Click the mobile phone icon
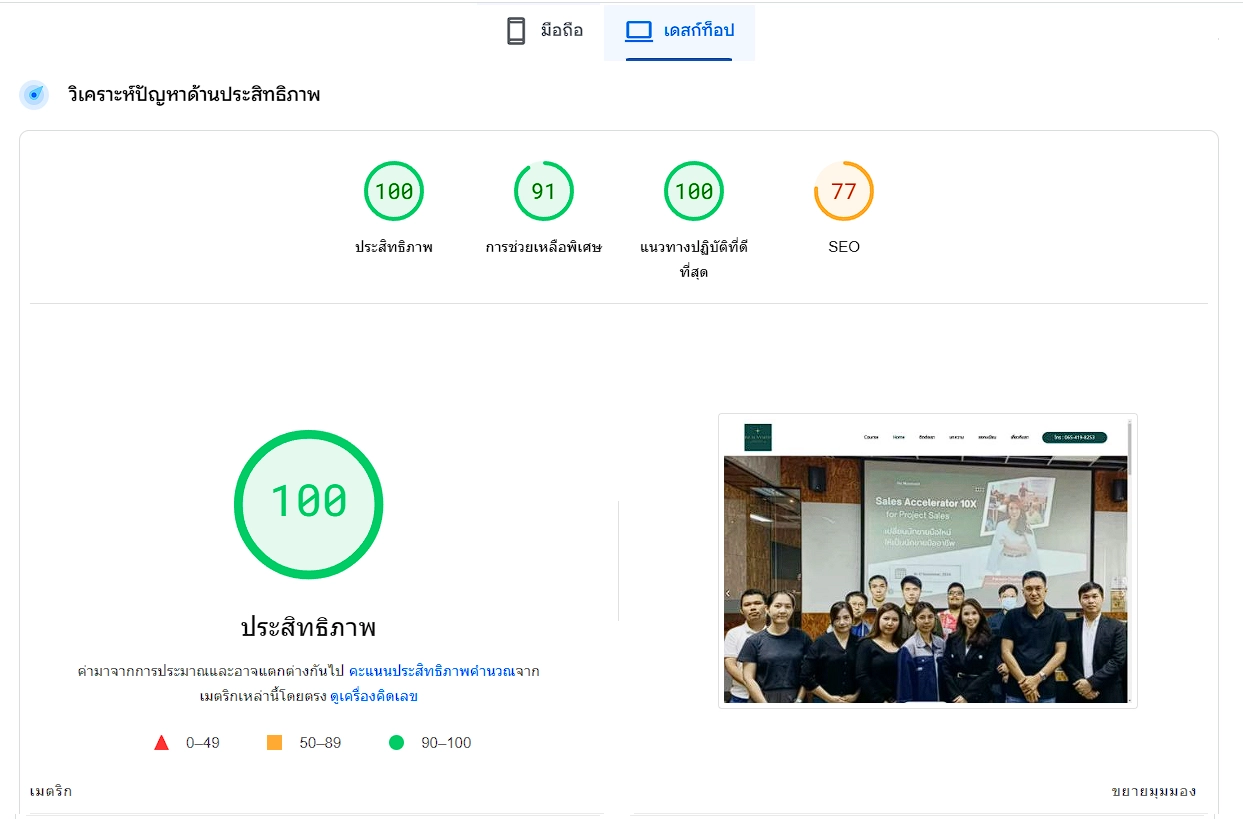This screenshot has height=819, width=1243. (x=516, y=31)
